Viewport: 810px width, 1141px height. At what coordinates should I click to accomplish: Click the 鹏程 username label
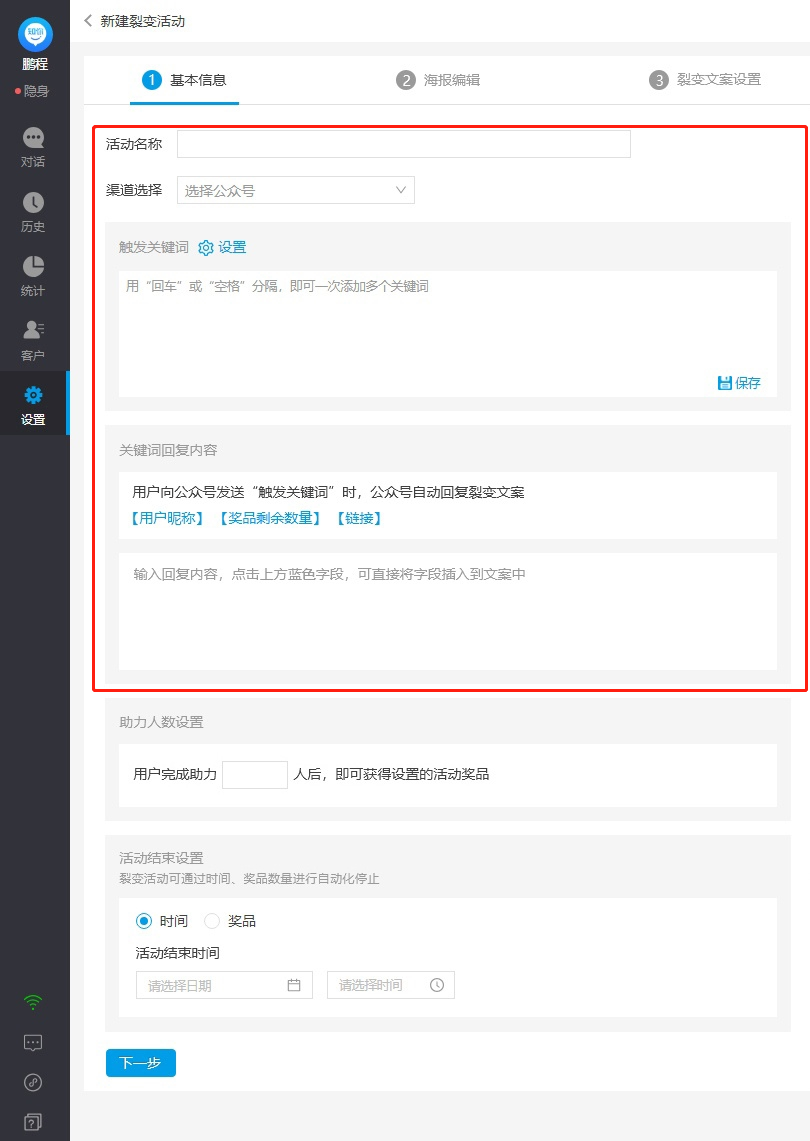coord(35,64)
